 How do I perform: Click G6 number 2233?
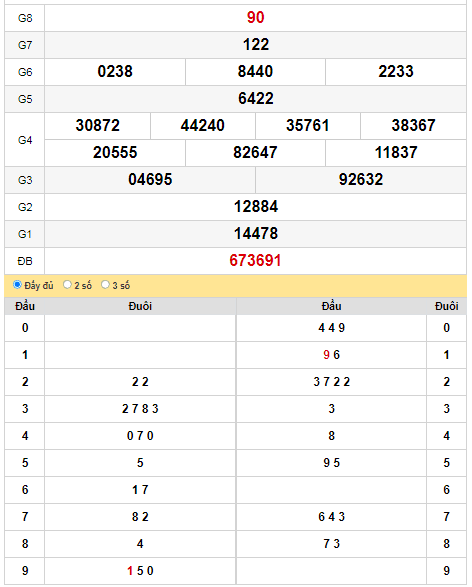tap(396, 72)
